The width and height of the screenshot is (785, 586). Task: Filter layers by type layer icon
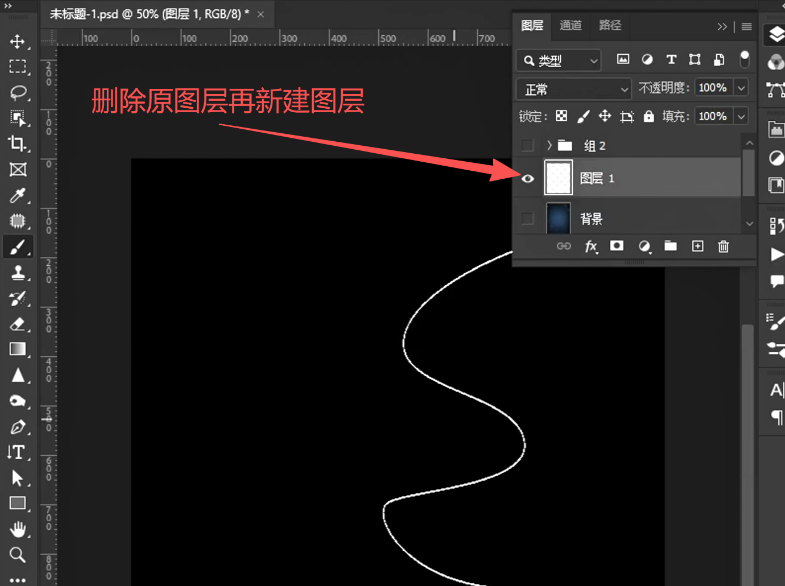tap(671, 60)
